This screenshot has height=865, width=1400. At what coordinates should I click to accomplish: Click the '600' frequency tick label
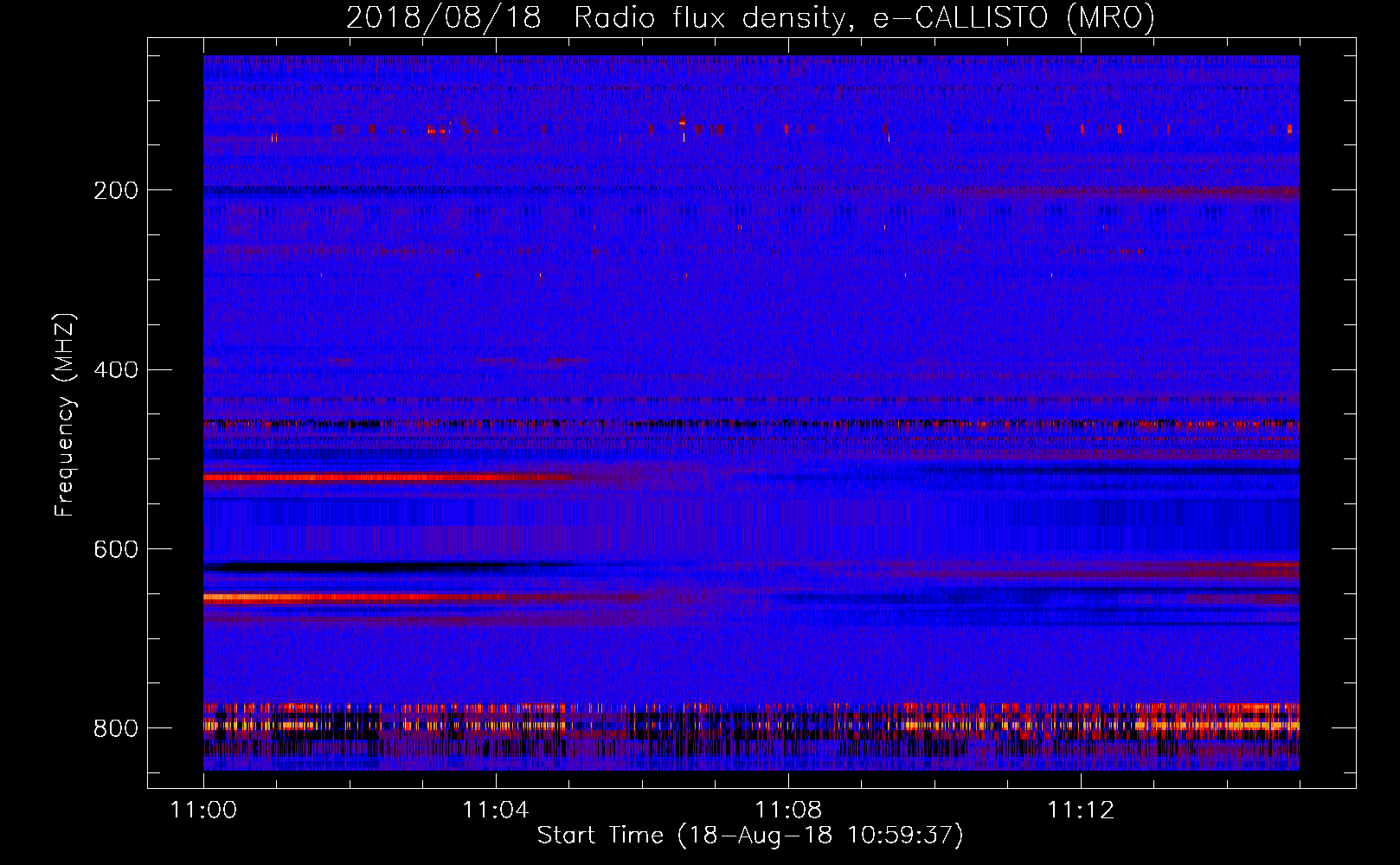(x=116, y=549)
